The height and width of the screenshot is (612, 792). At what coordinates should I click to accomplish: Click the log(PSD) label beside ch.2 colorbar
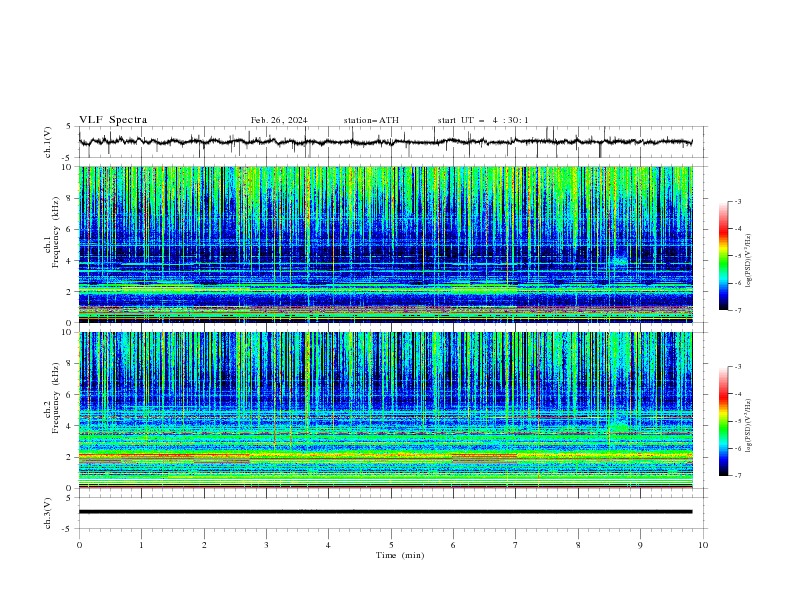tap(749, 426)
